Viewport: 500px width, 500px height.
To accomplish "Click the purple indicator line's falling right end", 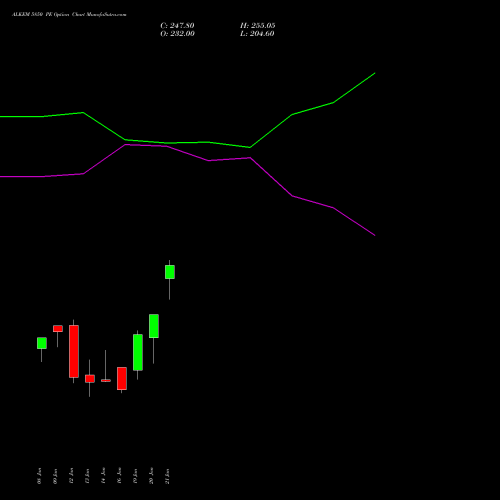I will point(375,235).
